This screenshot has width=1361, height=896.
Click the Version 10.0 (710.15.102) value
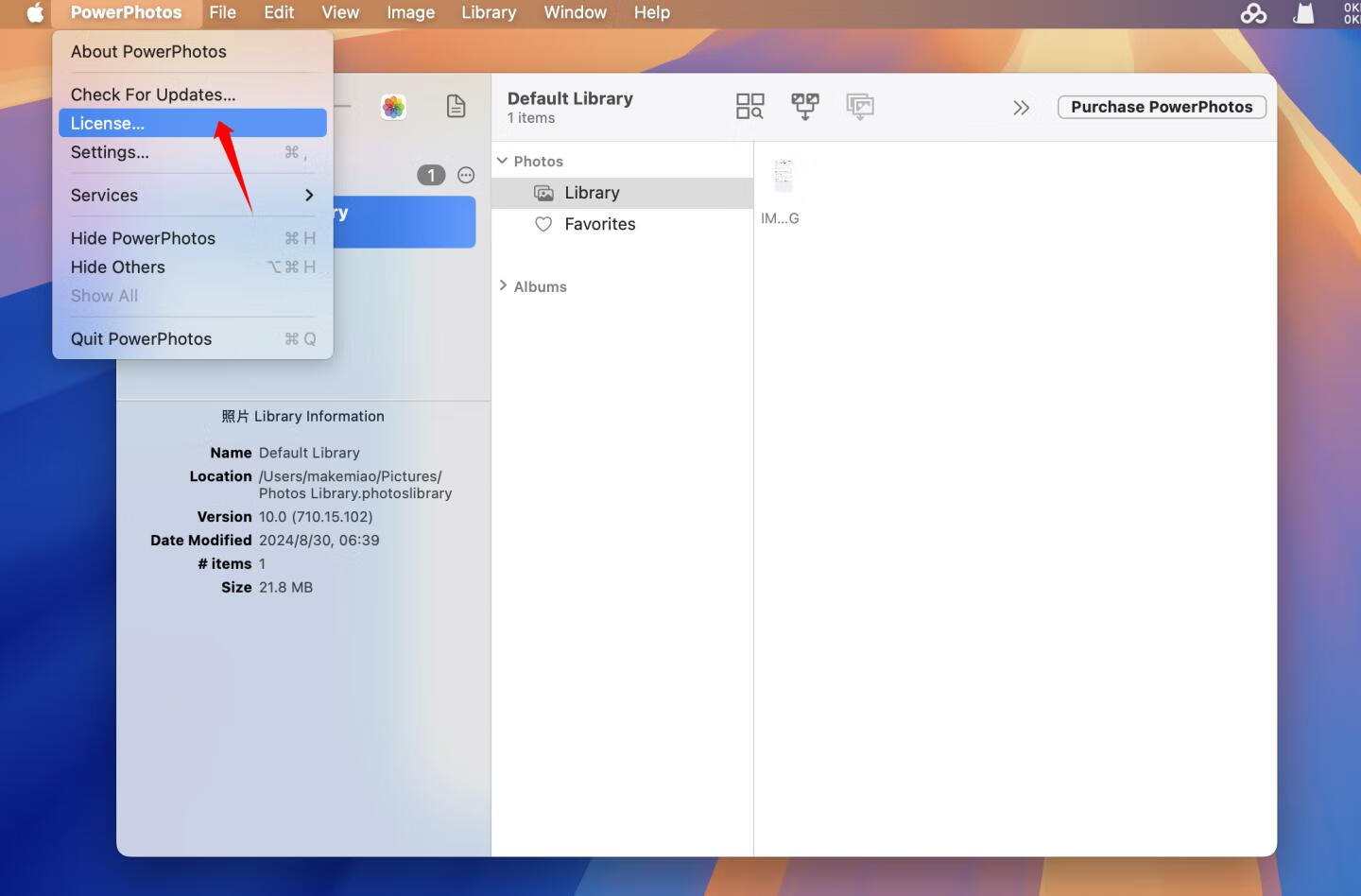pos(316,517)
